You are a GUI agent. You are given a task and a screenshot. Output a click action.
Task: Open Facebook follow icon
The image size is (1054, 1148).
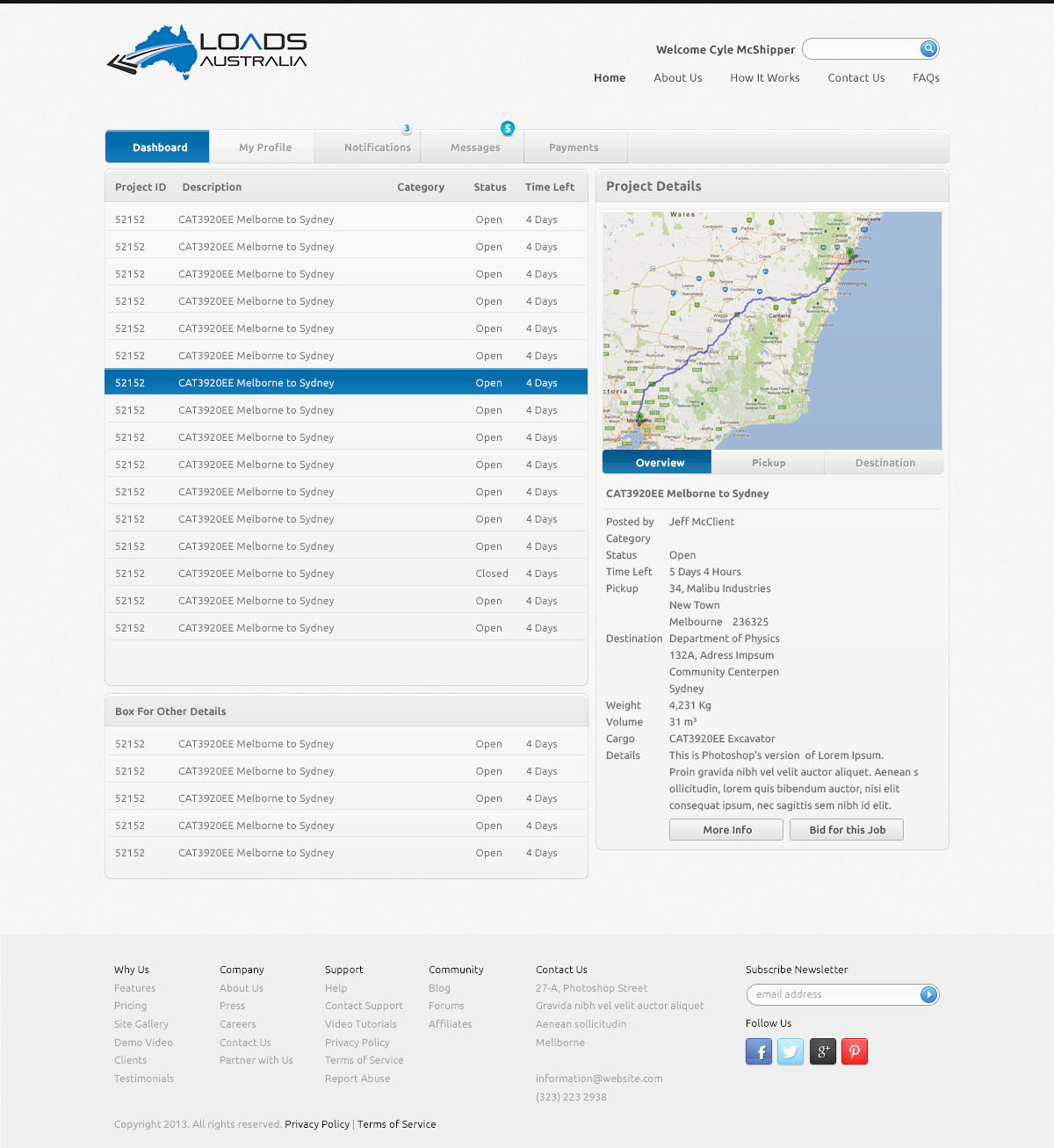tap(759, 1051)
